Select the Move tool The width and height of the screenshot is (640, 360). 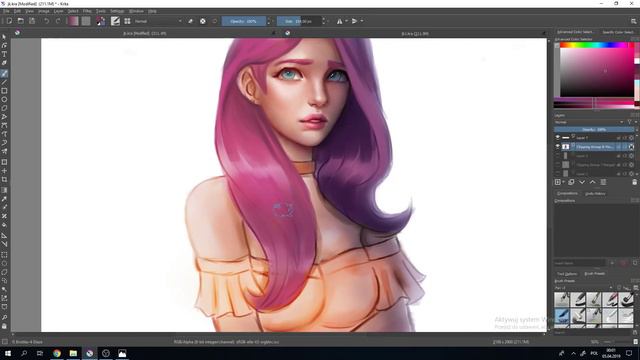4,171
